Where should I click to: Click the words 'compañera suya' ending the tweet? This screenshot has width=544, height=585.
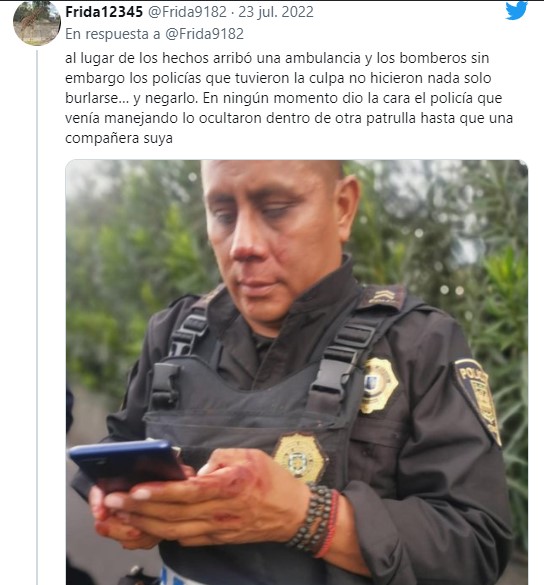pyautogui.click(x=119, y=138)
